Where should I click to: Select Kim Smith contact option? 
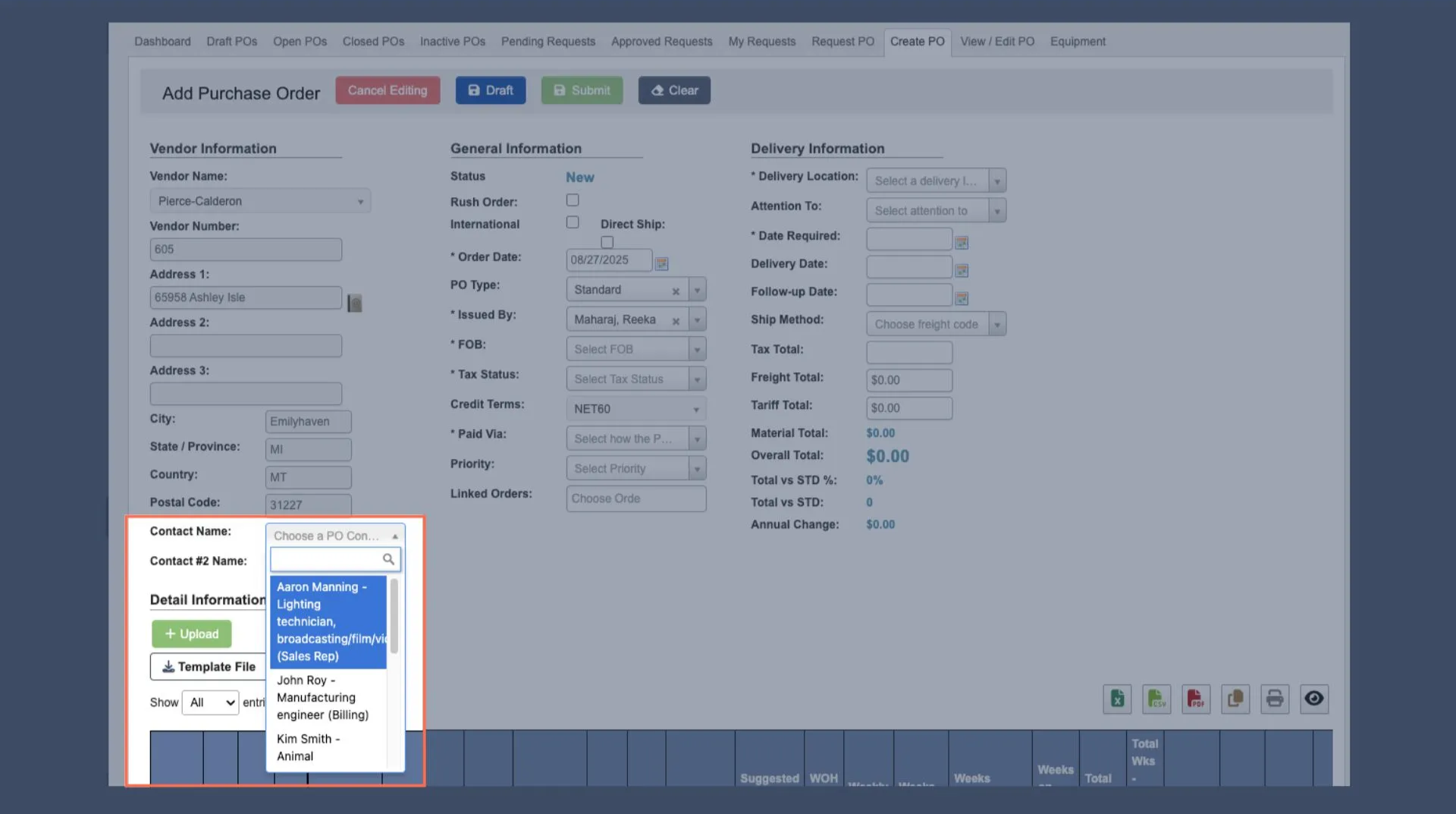point(328,748)
